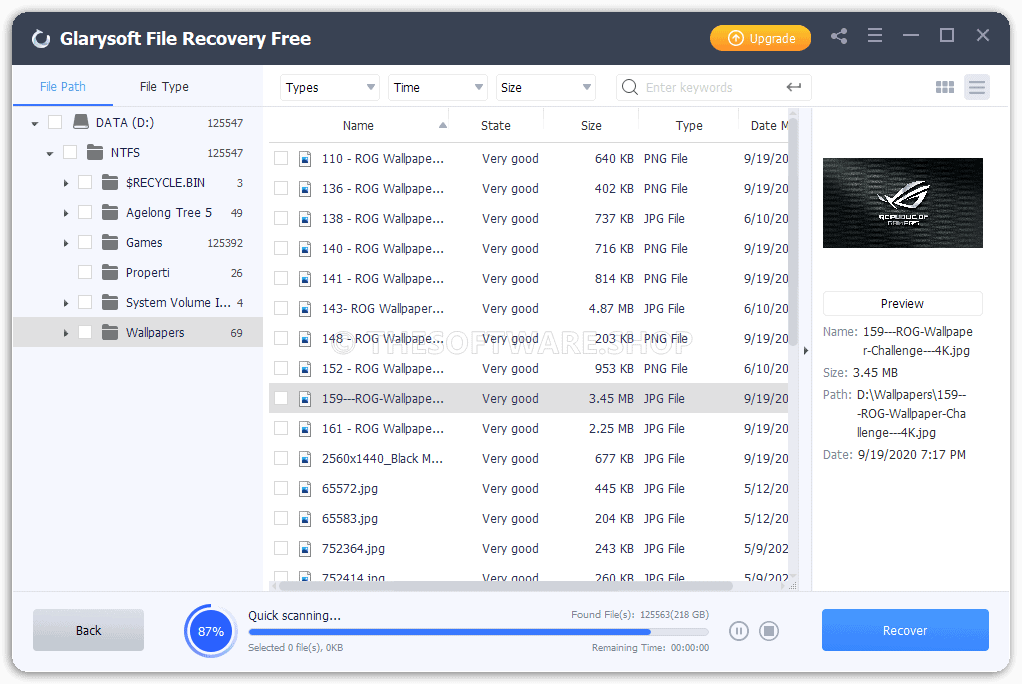Submit search with the return arrow icon
1022x684 pixels.
793,87
